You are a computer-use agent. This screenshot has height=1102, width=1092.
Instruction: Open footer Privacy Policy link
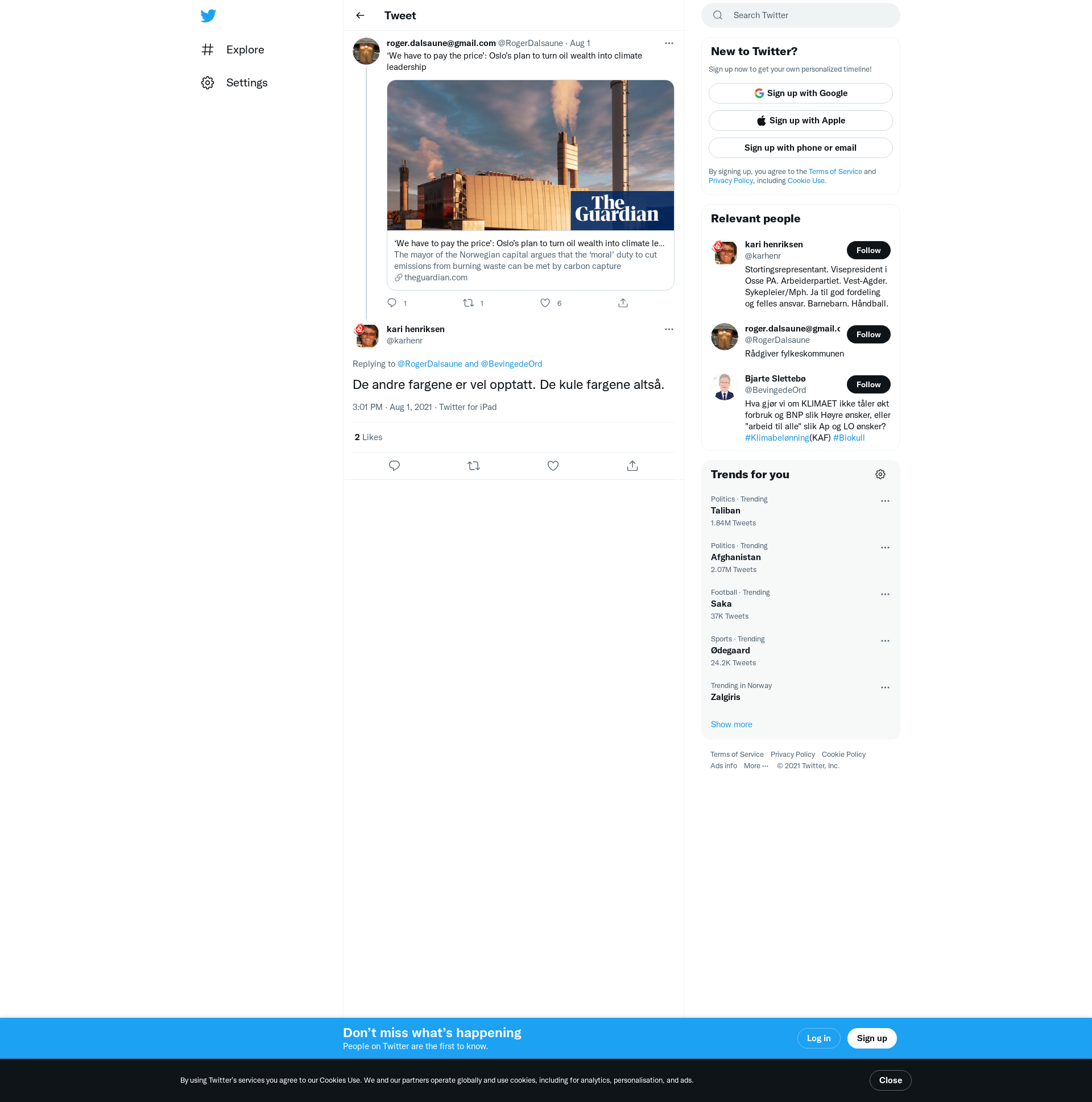pyautogui.click(x=792, y=755)
